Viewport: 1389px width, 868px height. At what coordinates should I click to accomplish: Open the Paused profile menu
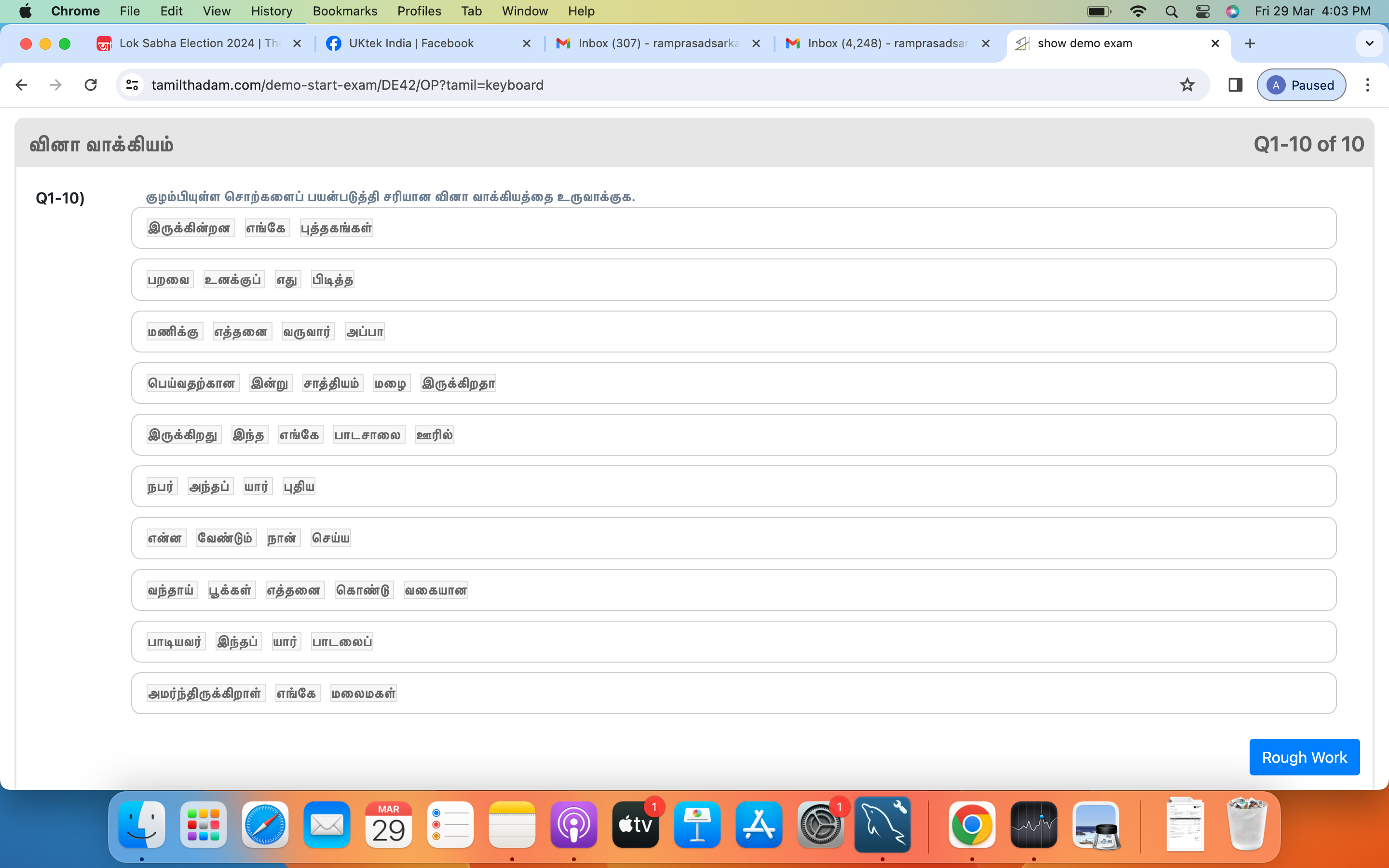(x=1301, y=85)
